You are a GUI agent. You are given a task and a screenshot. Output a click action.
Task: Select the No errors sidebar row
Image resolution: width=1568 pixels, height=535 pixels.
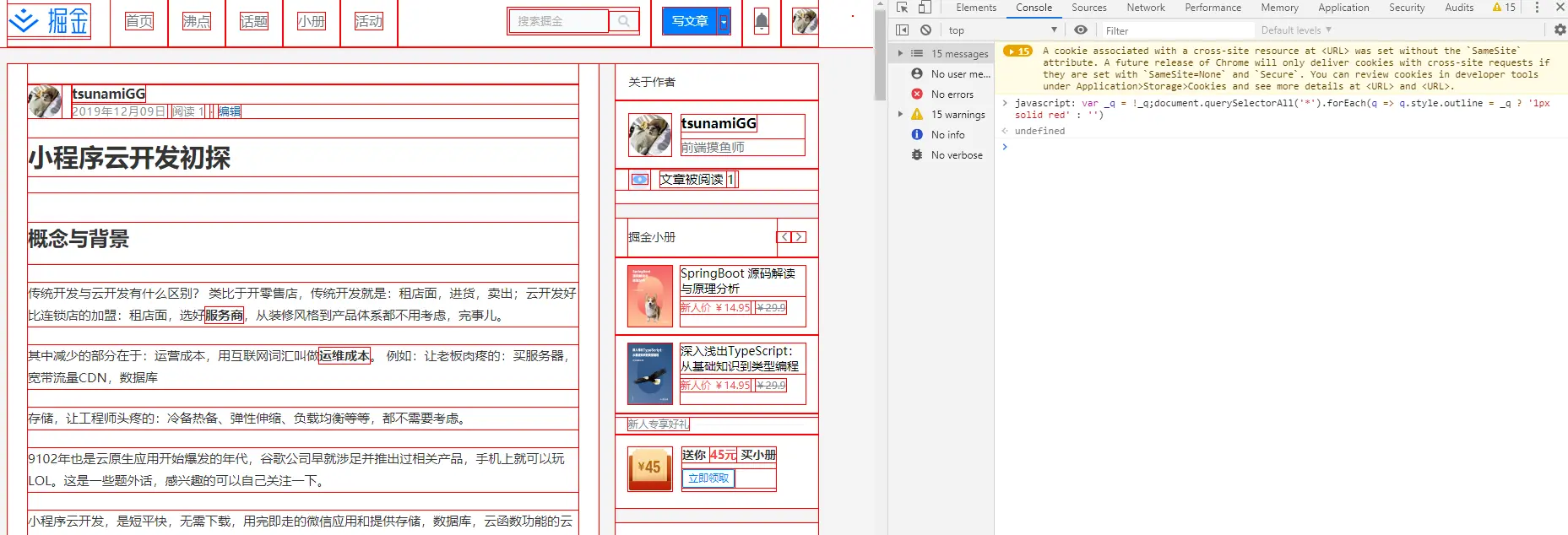pyautogui.click(x=942, y=95)
